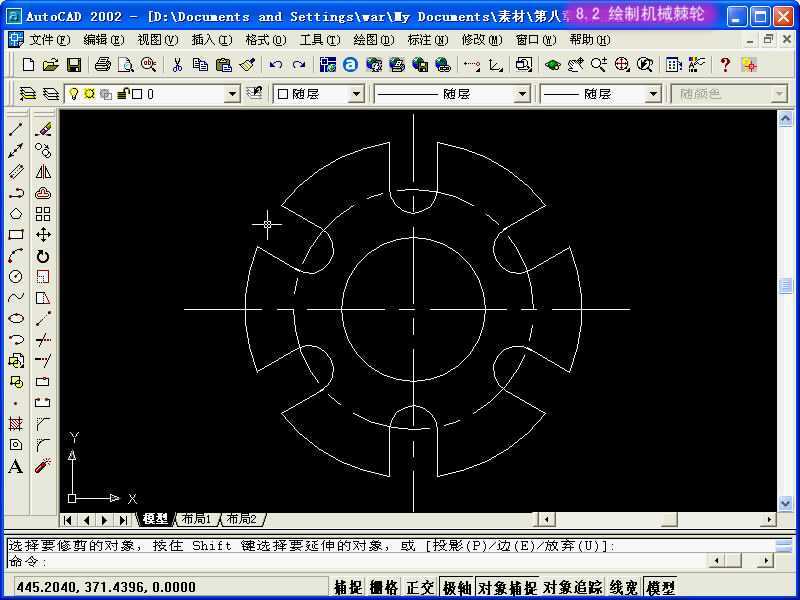Toggle 对象捕捉 object snap in status bar

[x=507, y=587]
